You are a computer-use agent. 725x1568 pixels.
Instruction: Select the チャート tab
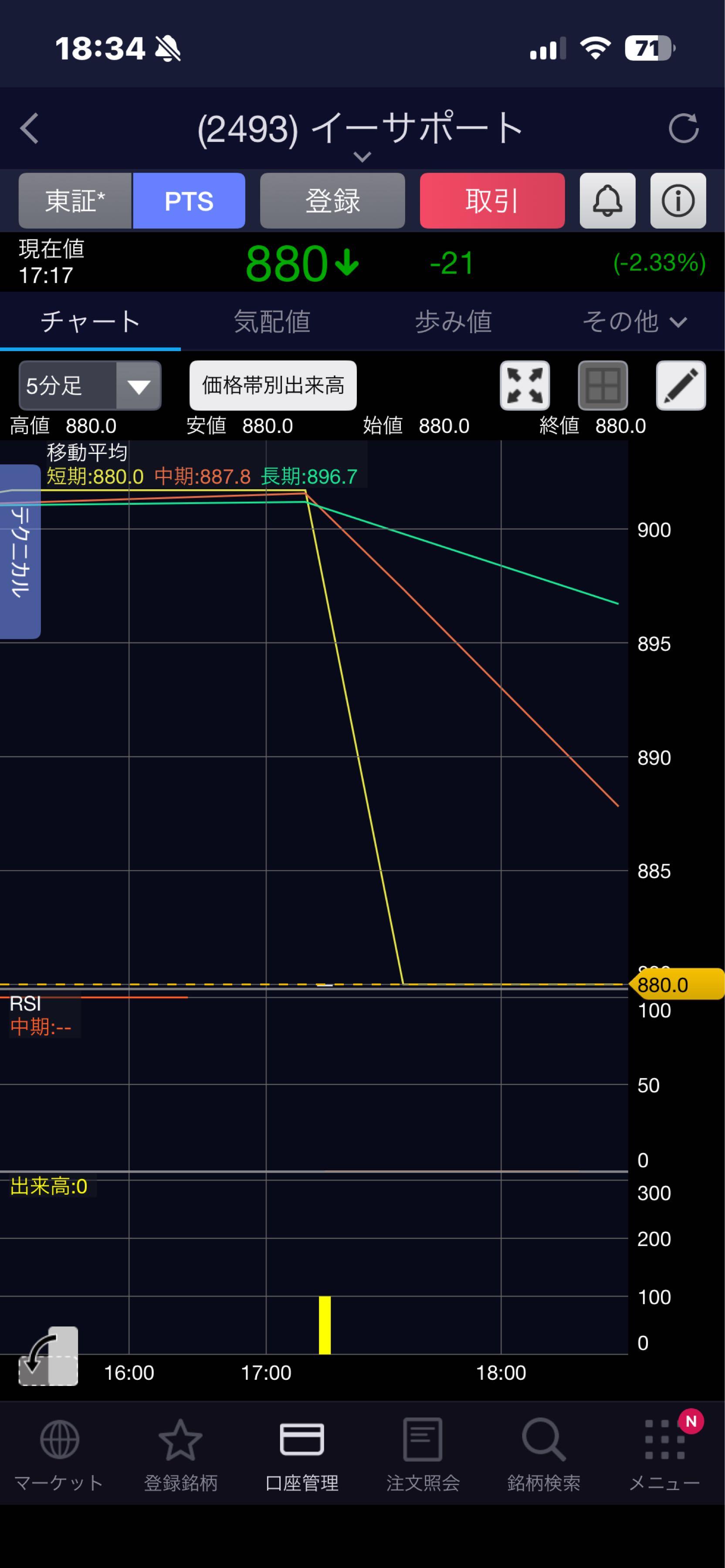(90, 321)
